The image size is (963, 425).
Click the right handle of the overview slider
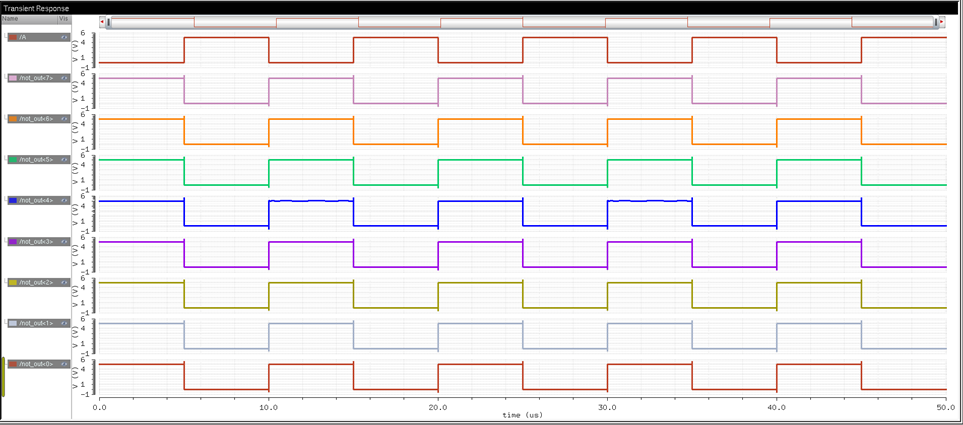[936, 23]
